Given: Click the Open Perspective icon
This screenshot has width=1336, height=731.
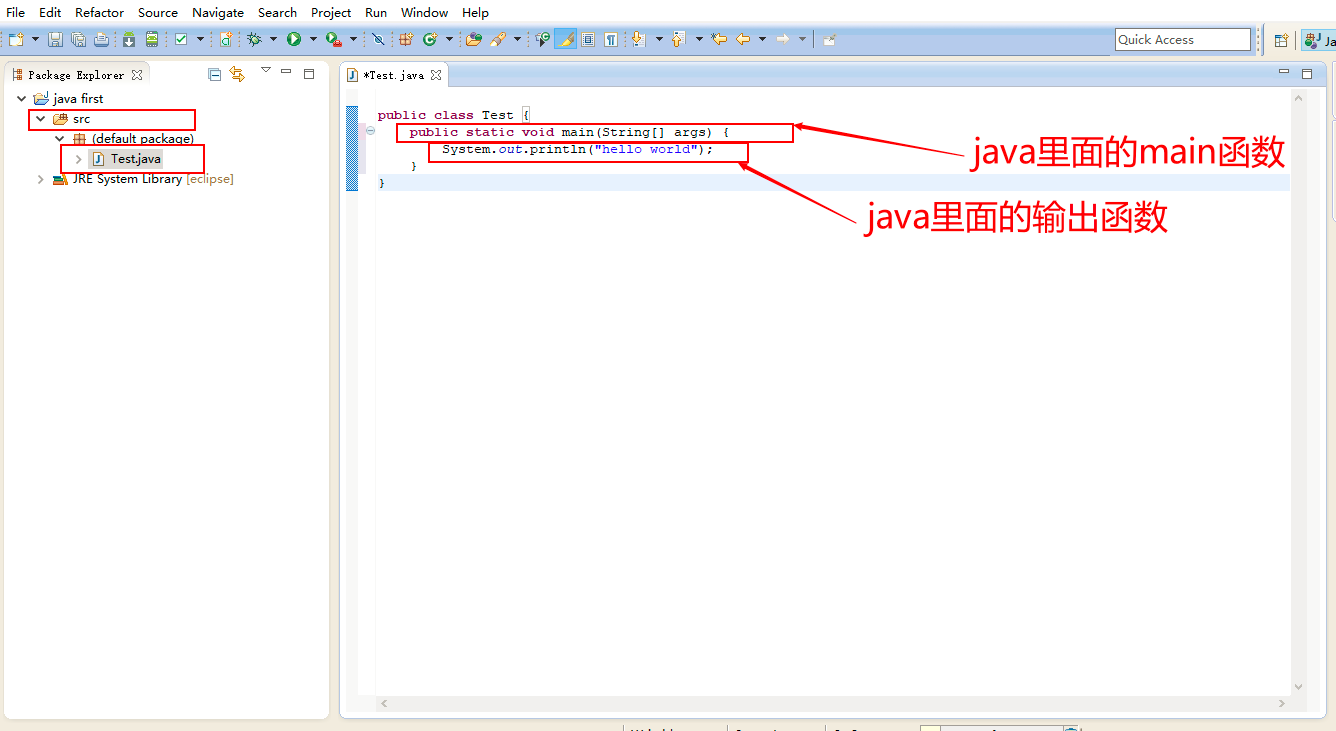Looking at the screenshot, I should click(1281, 40).
